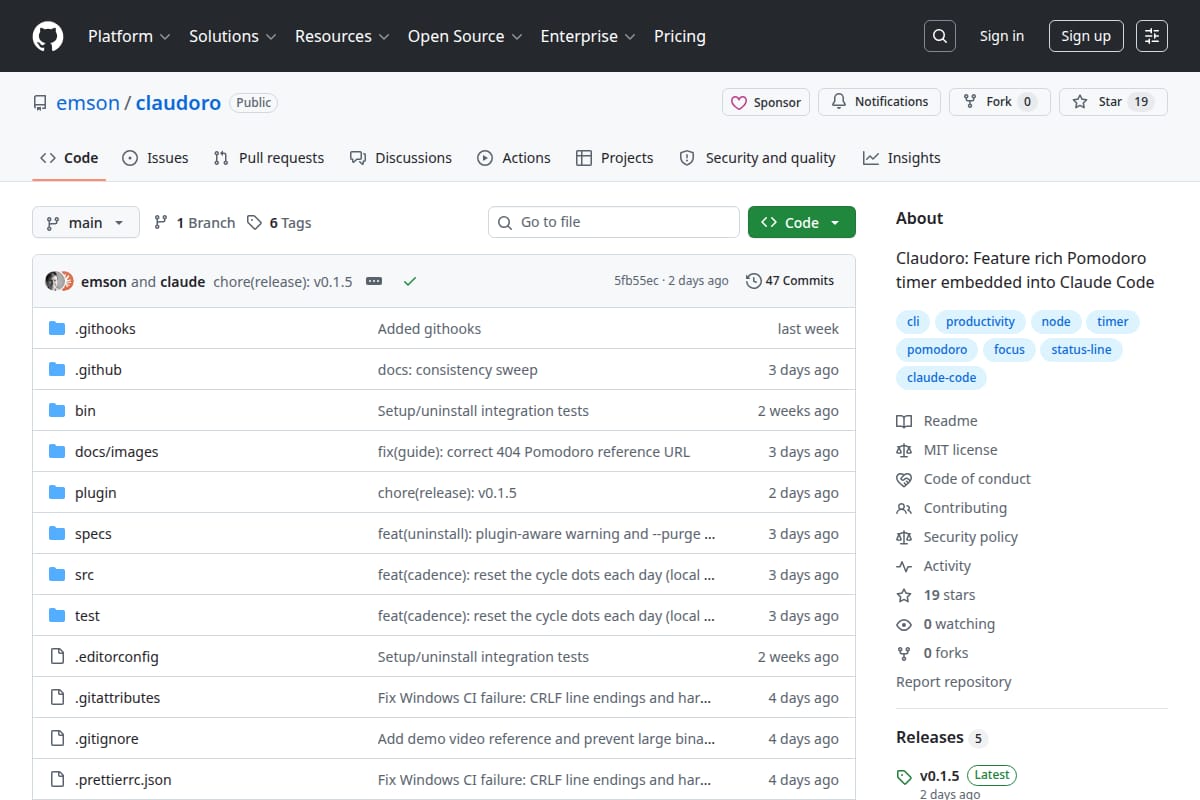Image resolution: width=1200 pixels, height=800 pixels.
Task: Click the .gitattributes file icon
Action: point(57,698)
